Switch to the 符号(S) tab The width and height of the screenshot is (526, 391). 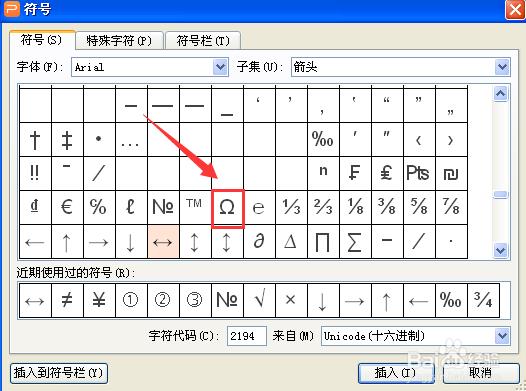click(41, 40)
